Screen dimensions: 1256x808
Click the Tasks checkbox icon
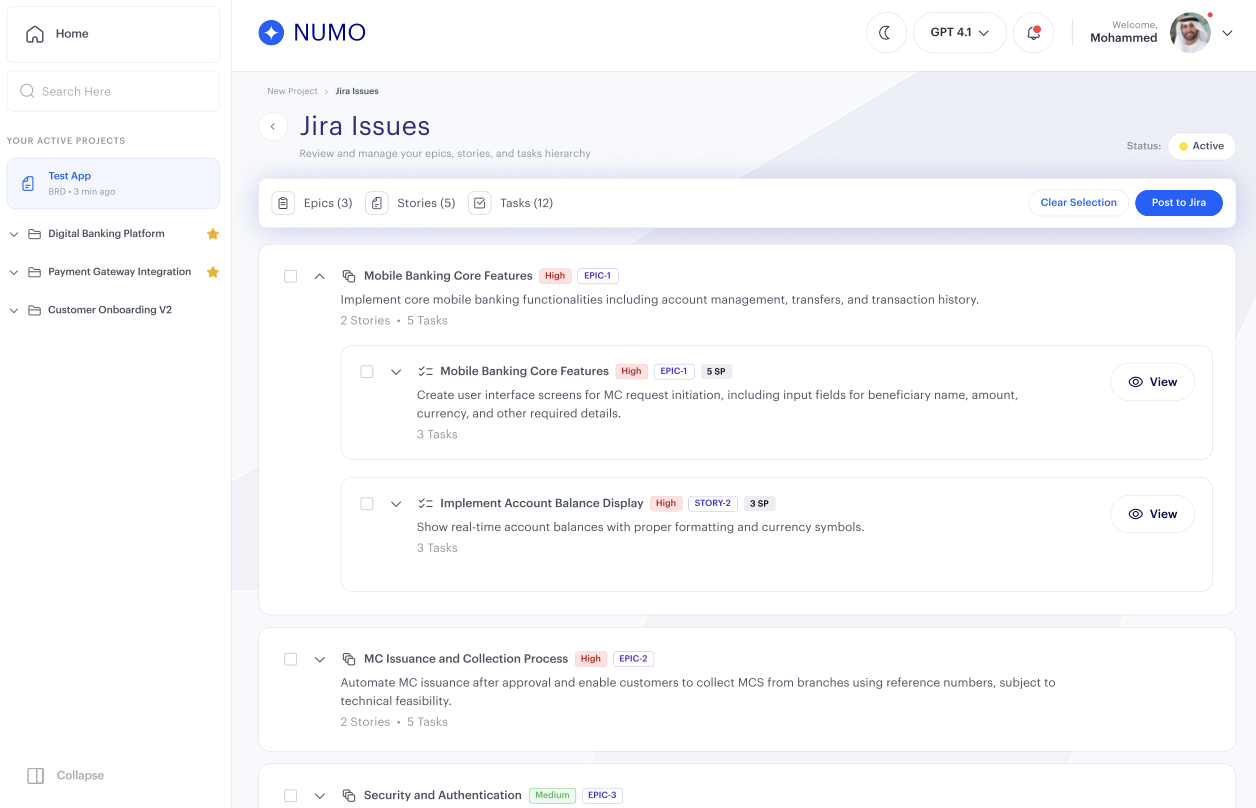pos(480,203)
